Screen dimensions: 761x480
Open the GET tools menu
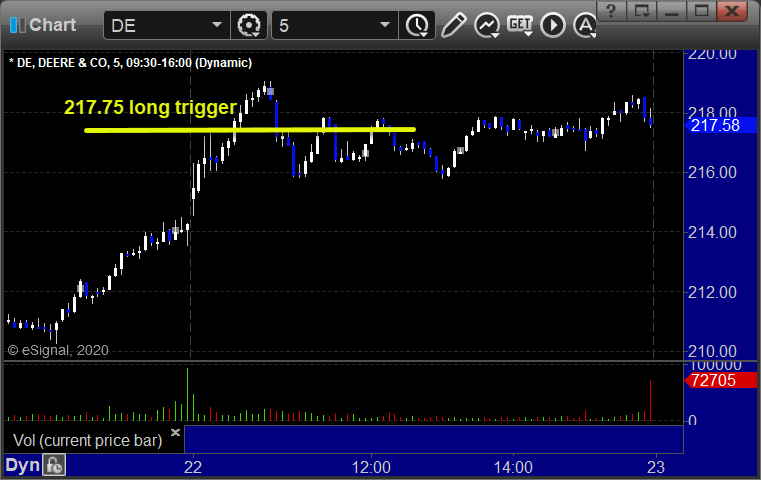pyautogui.click(x=520, y=25)
